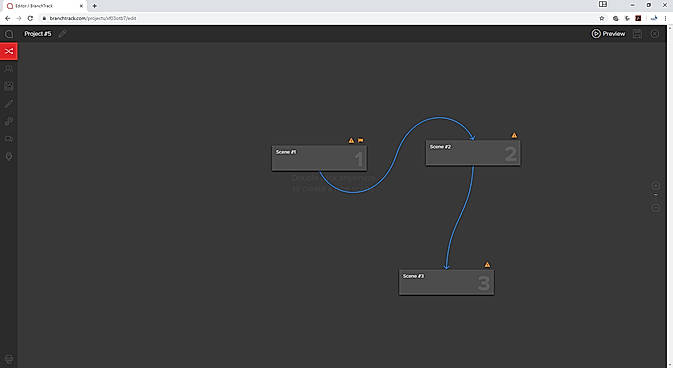Select the Scene #2 node
The image size is (673, 368).
pos(473,153)
